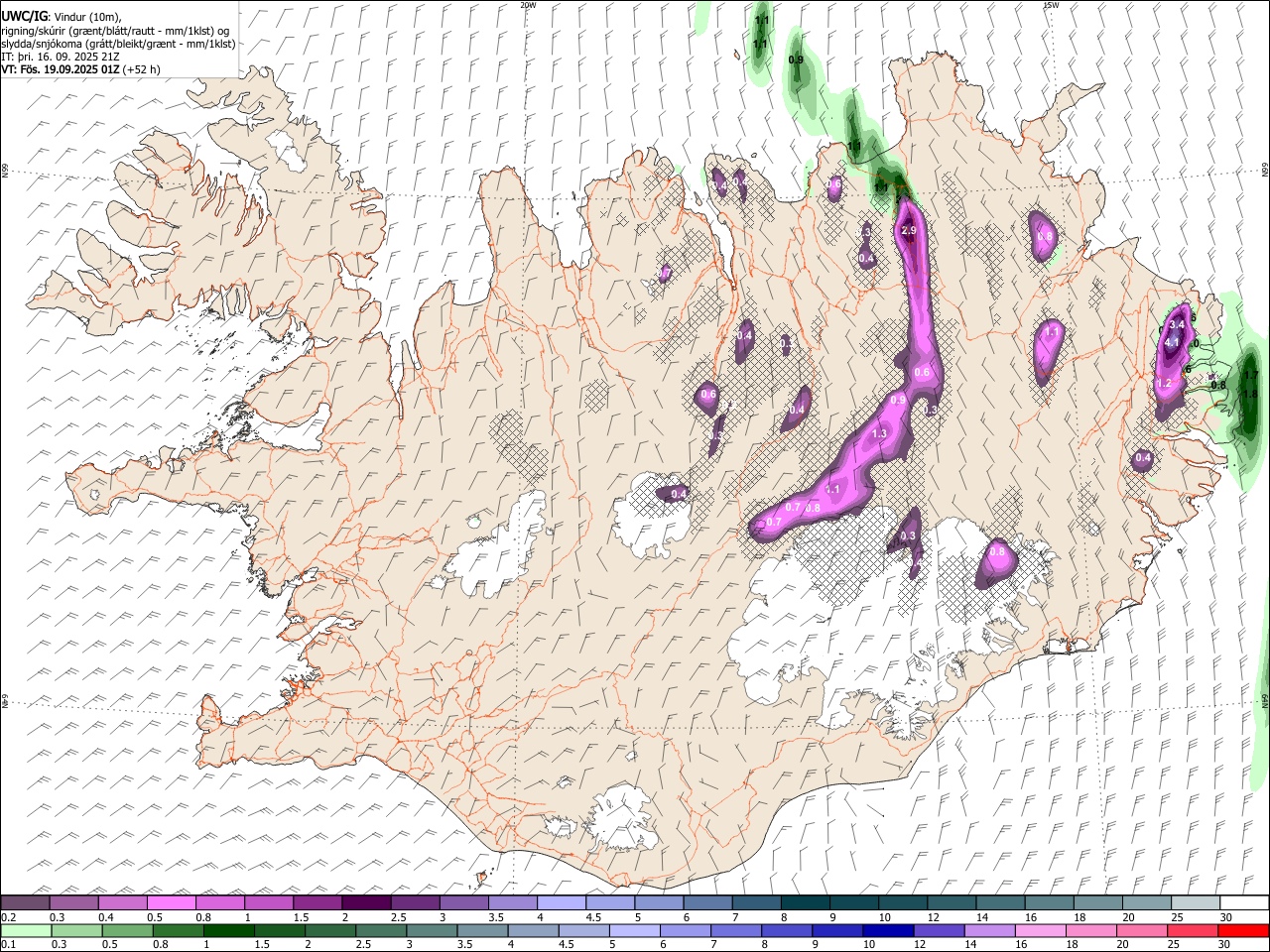Click the 4.1 precipitation value in the east

pyautogui.click(x=1172, y=342)
